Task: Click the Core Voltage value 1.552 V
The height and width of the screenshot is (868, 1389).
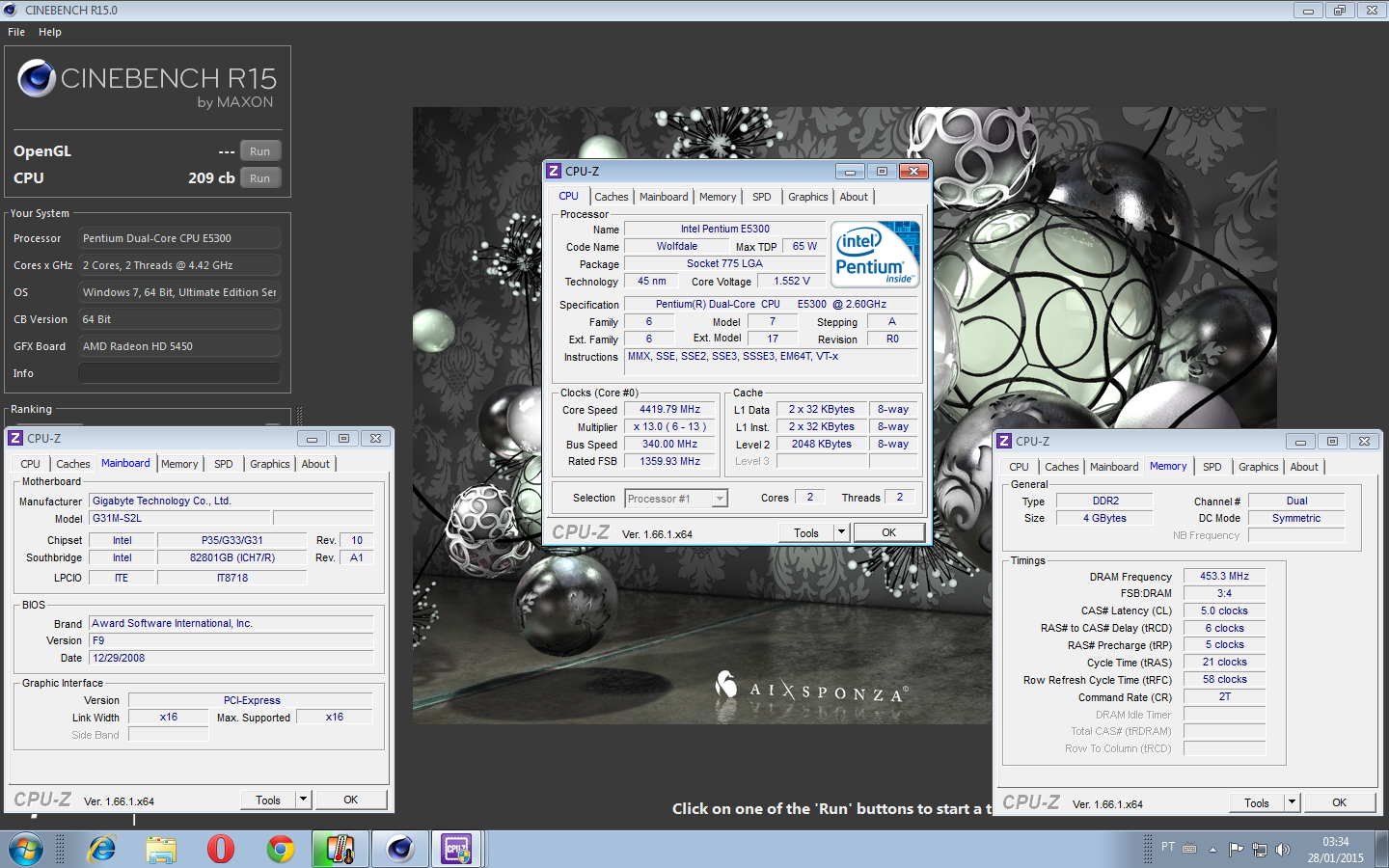Action: 792,281
